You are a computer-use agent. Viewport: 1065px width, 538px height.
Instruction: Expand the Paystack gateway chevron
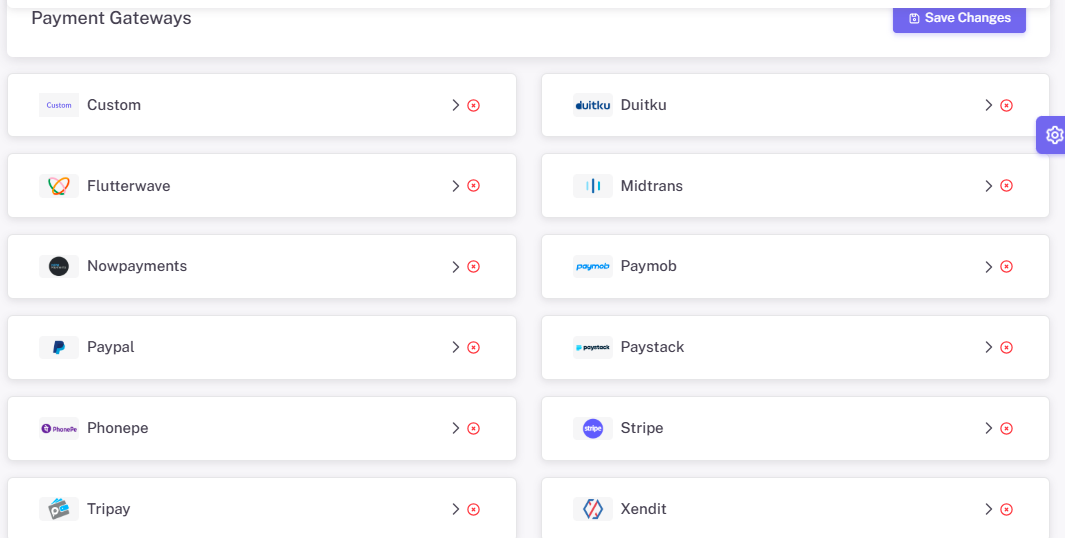pyautogui.click(x=989, y=348)
